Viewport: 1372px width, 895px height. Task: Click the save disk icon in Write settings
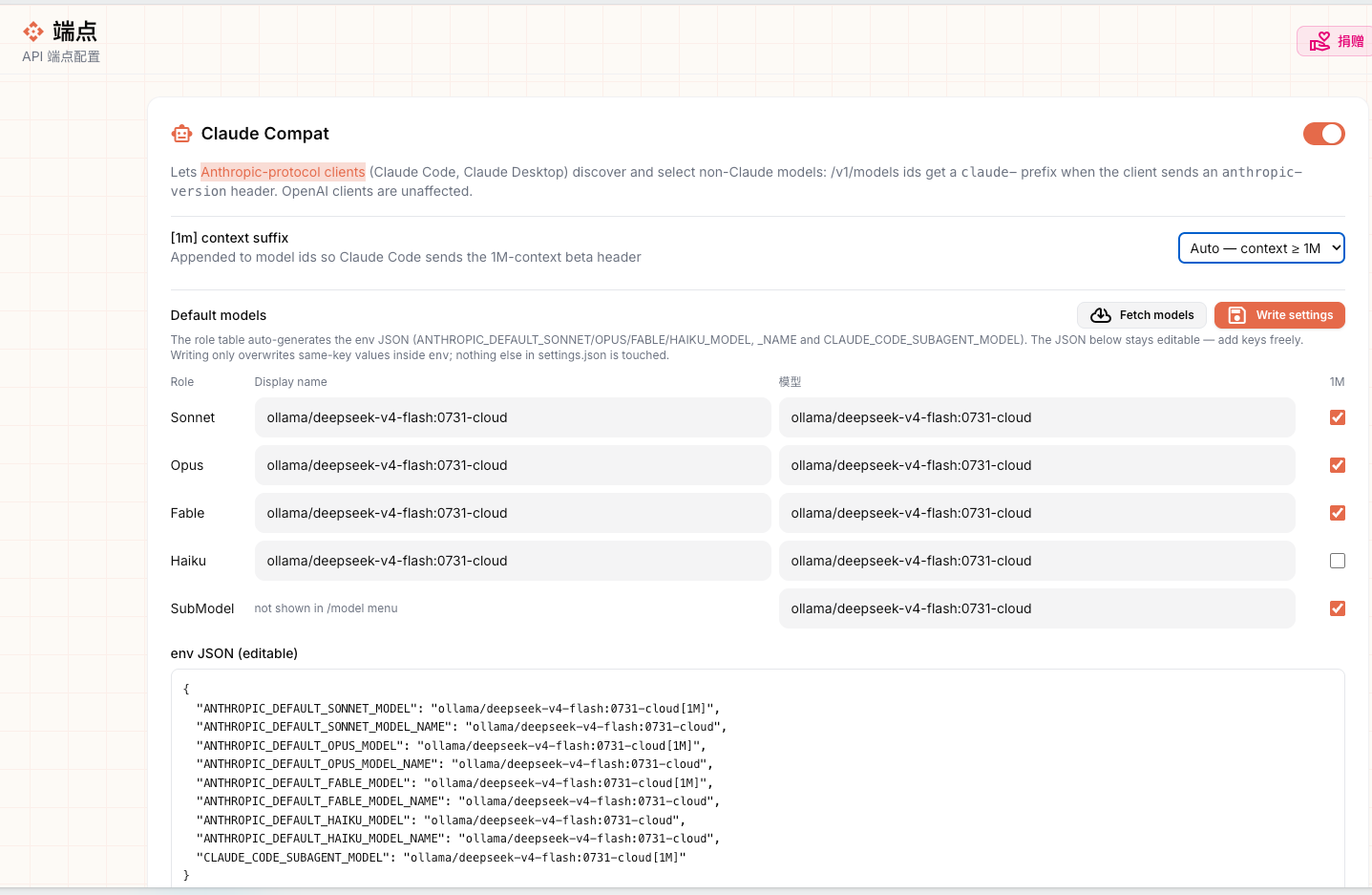tap(1236, 315)
